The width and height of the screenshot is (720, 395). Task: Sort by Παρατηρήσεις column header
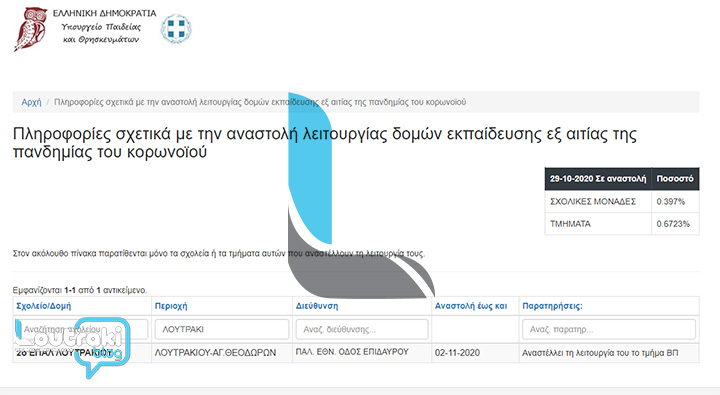point(552,306)
